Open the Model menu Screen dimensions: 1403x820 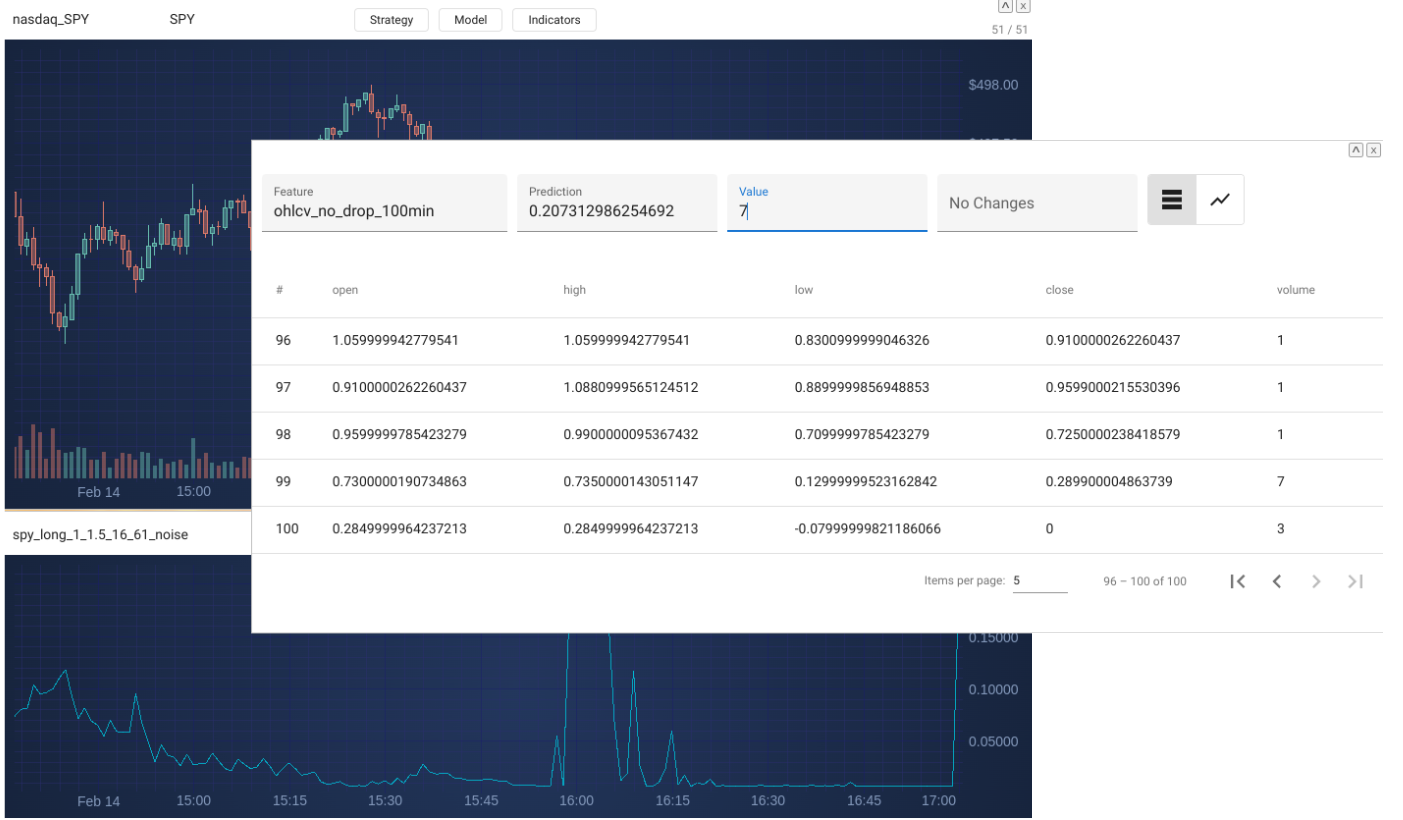tap(471, 20)
